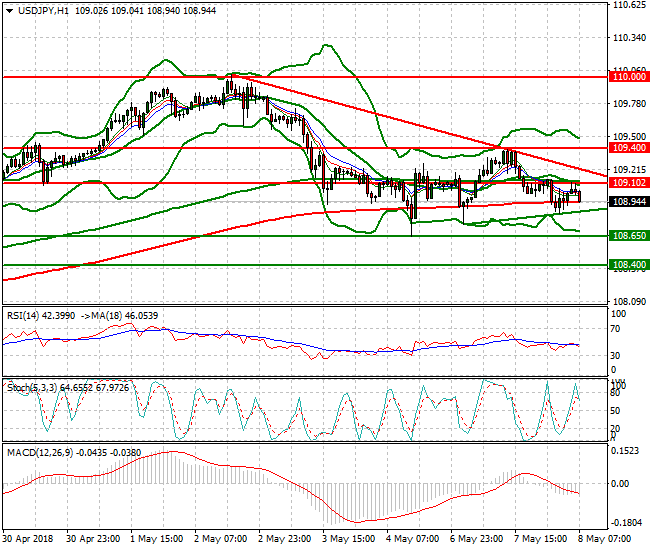Click the USDJPY,H1 chart title text
The height and width of the screenshot is (550, 650).
point(44,11)
